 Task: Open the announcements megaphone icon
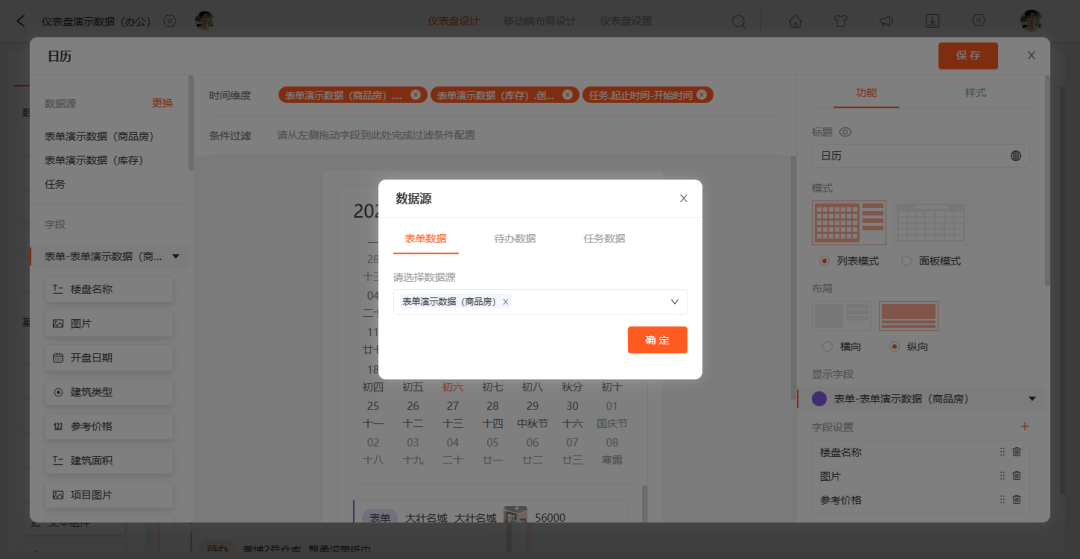pyautogui.click(x=886, y=21)
